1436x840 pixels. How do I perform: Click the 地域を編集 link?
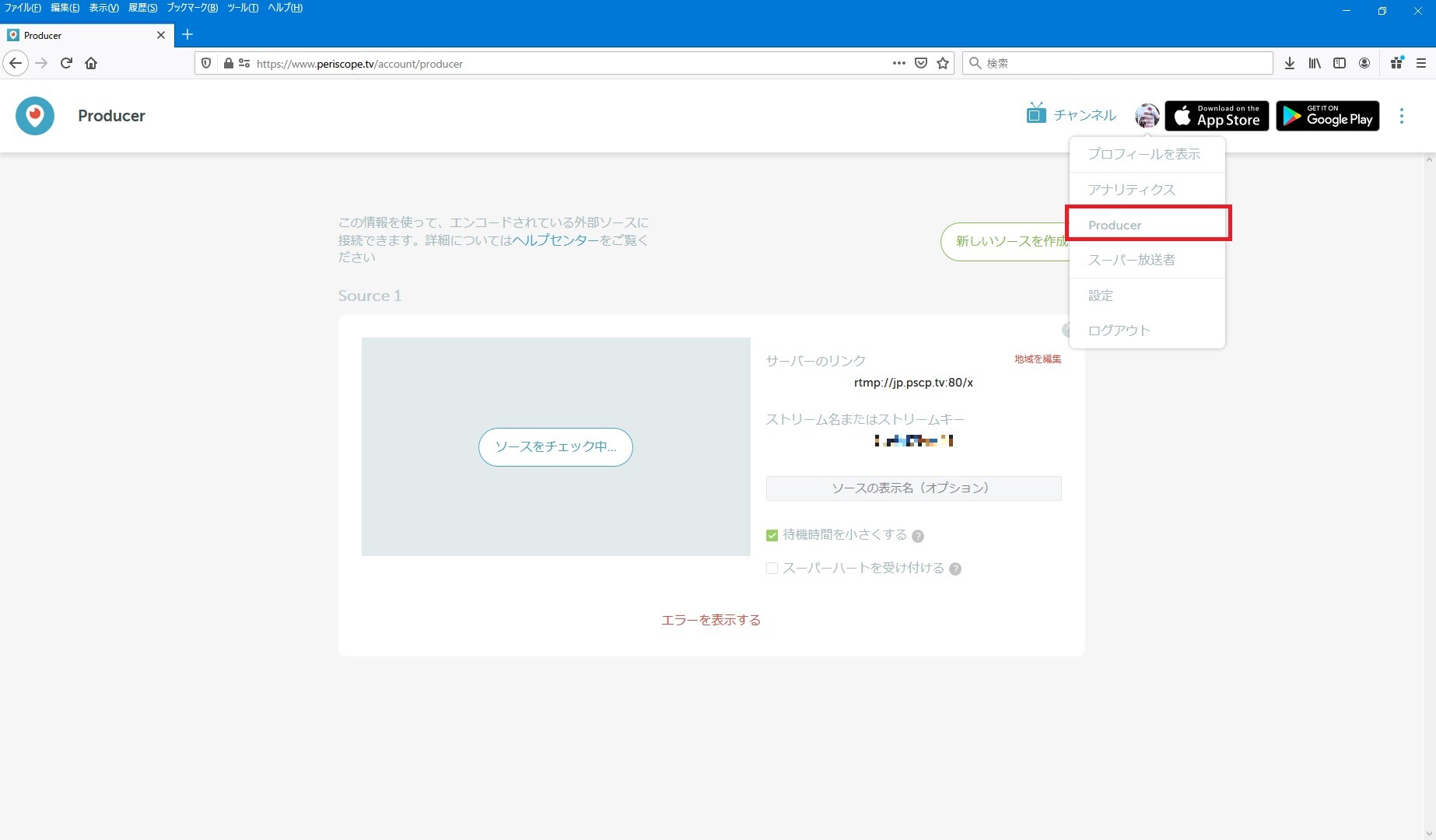[1038, 359]
